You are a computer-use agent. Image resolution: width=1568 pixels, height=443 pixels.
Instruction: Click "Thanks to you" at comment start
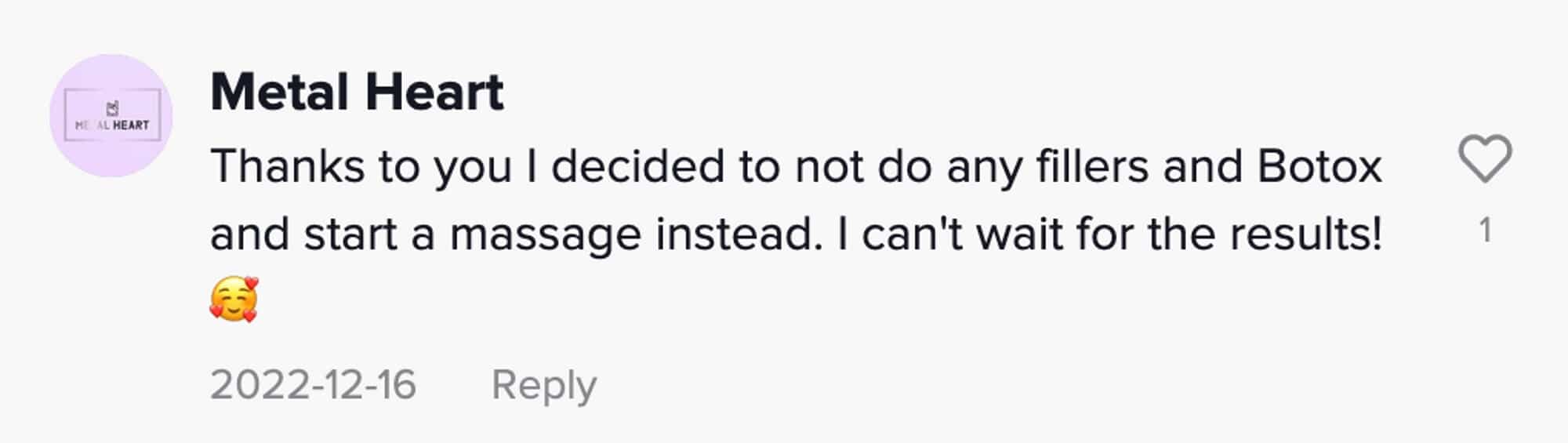pyautogui.click(x=361, y=167)
